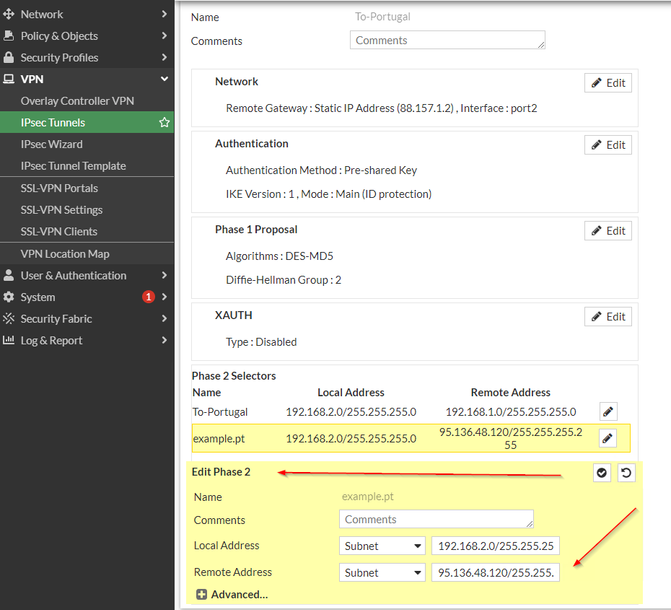Click the red System notification badge

(148, 297)
